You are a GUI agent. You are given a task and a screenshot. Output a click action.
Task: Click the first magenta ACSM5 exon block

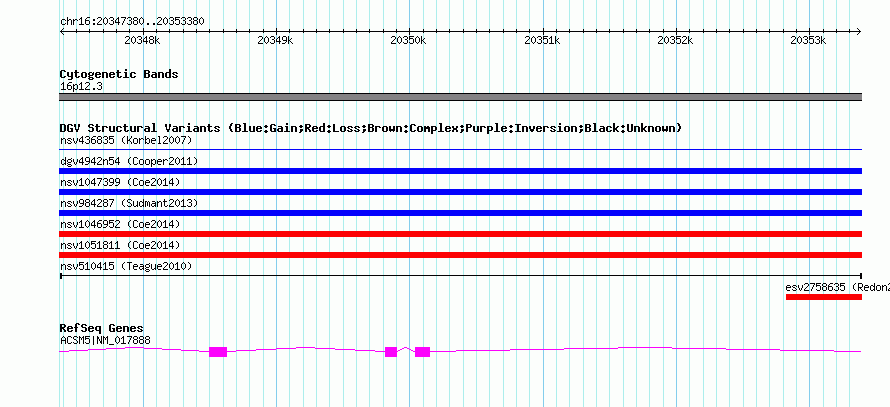click(218, 352)
